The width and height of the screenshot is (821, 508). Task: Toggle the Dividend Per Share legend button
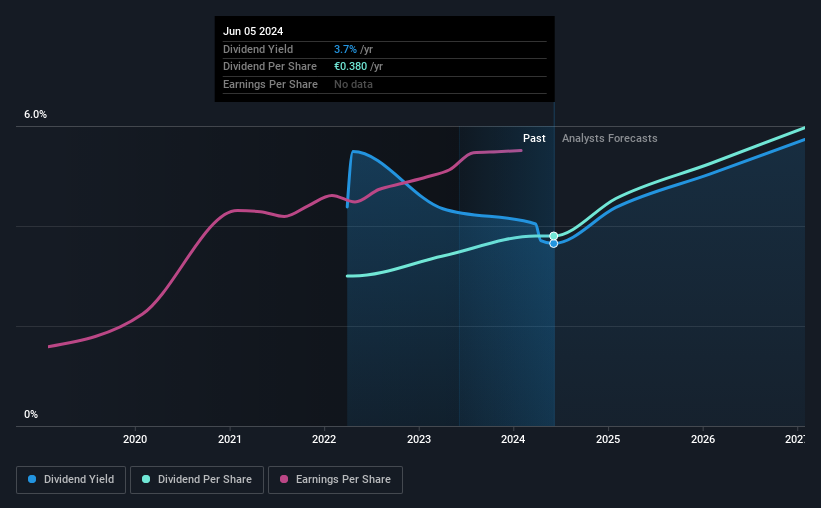point(197,480)
